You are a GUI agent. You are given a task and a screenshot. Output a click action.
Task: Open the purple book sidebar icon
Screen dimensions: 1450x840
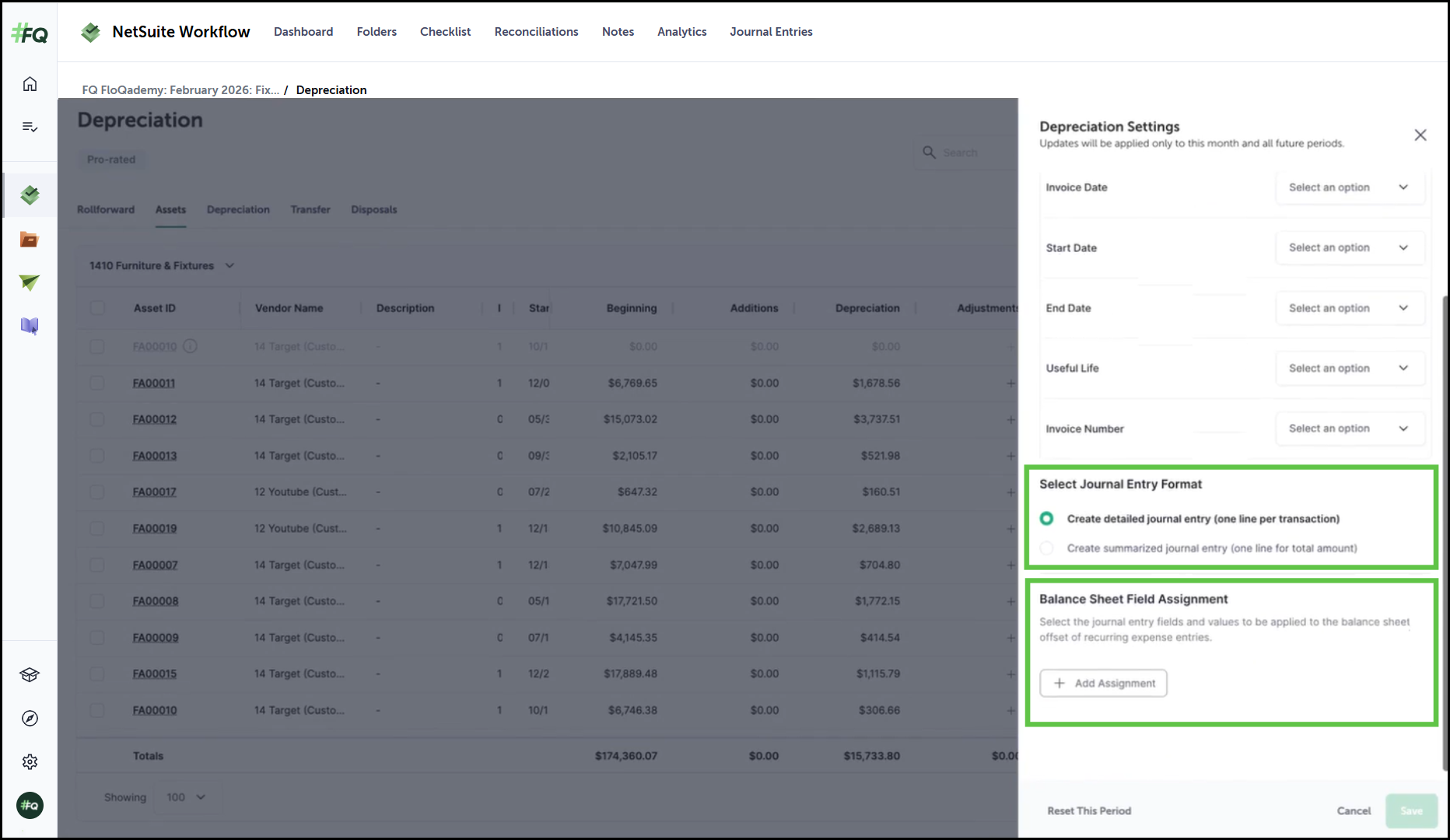pos(30,326)
